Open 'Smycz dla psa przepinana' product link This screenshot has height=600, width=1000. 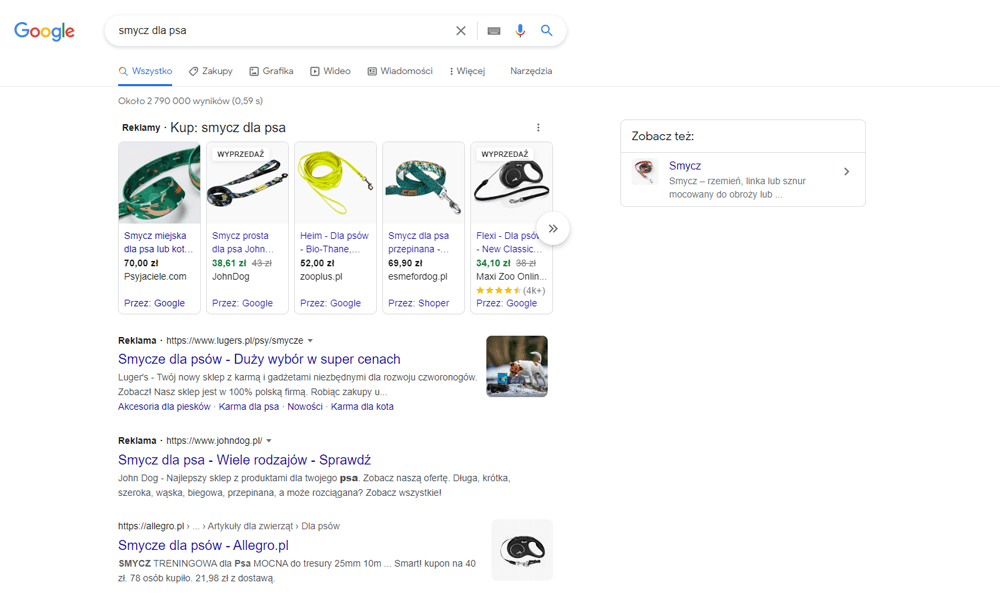tap(418, 242)
